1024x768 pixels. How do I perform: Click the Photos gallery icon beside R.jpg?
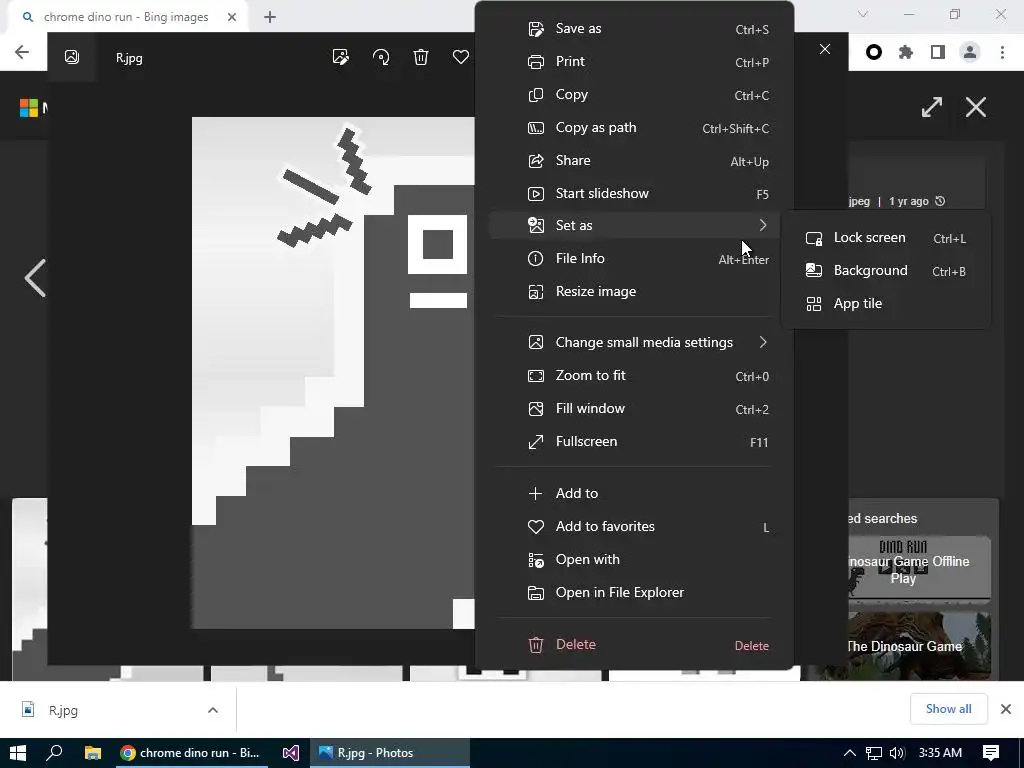72,57
